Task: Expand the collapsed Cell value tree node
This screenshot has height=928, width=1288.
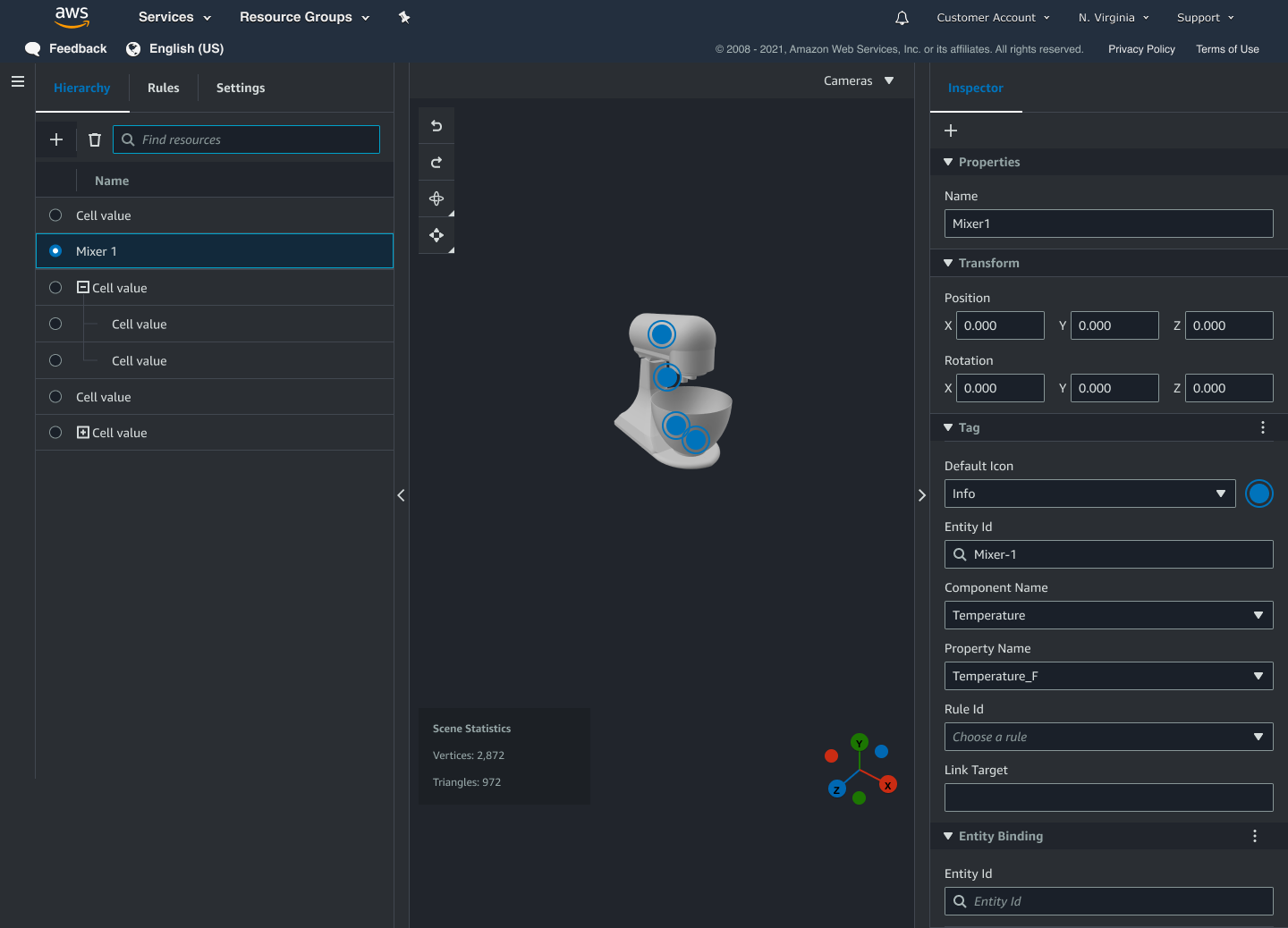Action: (82, 432)
